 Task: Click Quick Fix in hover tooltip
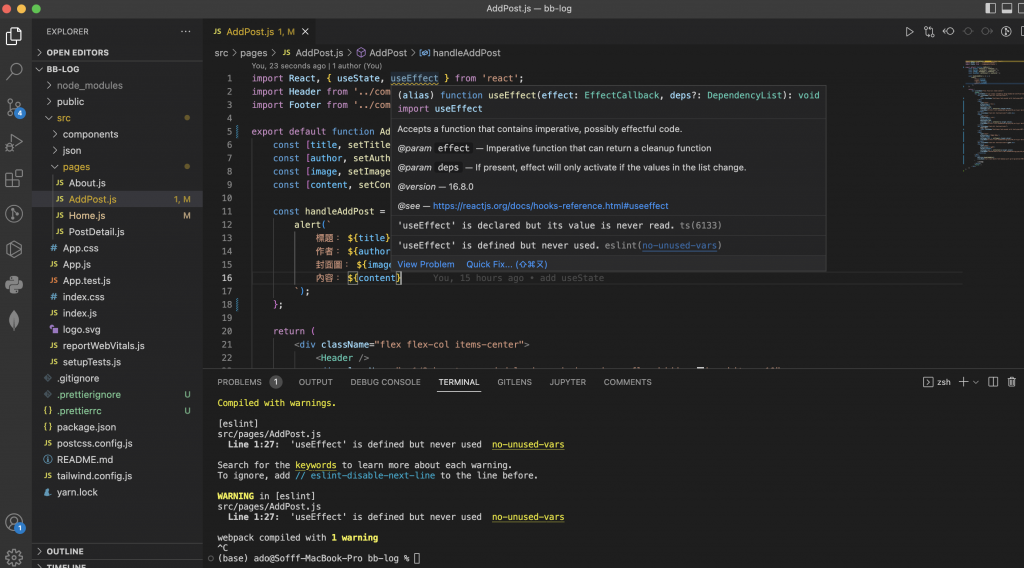[x=507, y=264]
